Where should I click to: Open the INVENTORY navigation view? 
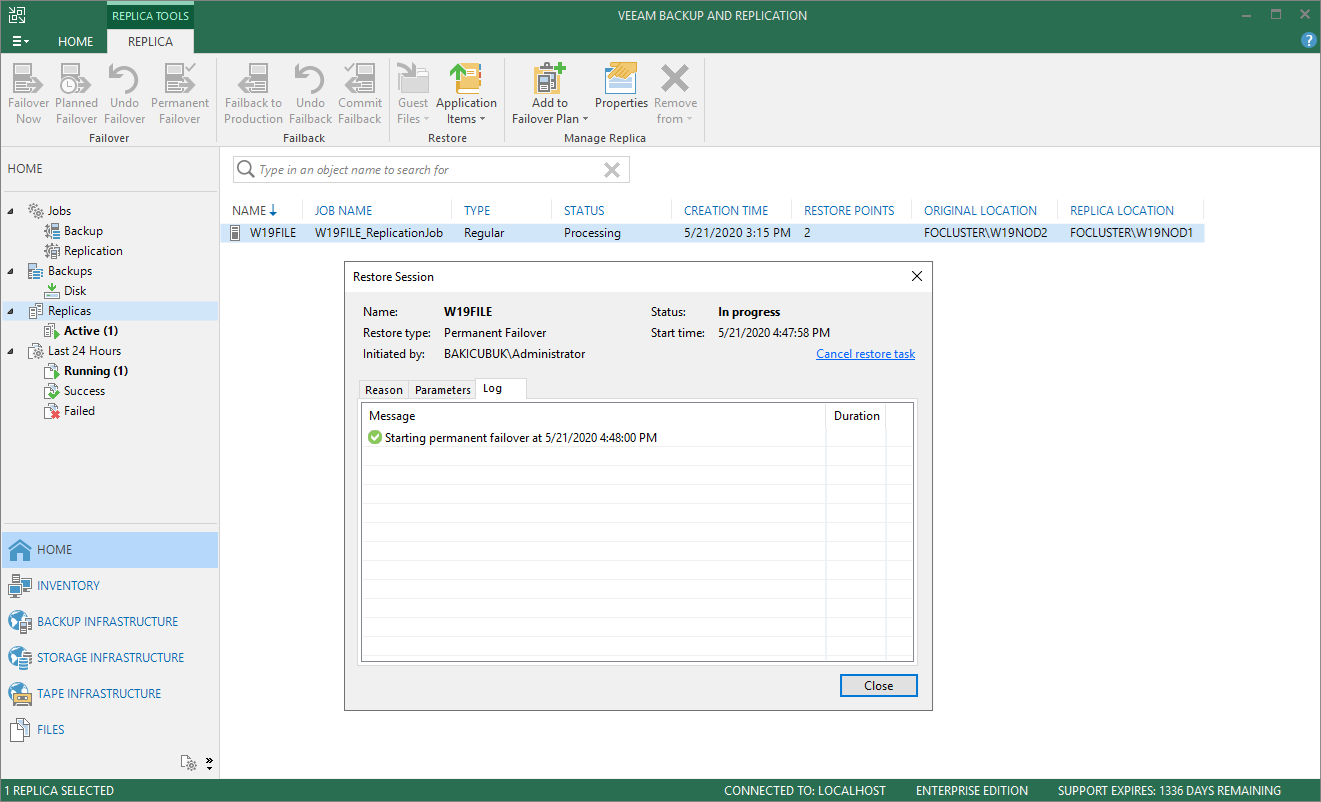(109, 586)
